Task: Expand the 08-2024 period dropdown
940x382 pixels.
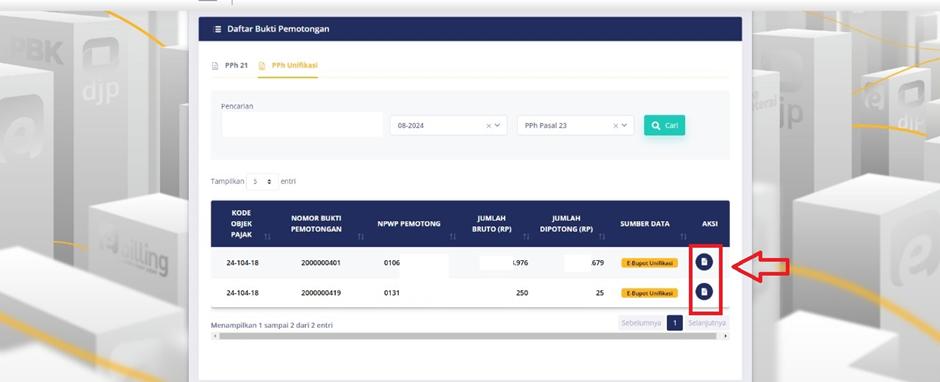Action: 498,126
